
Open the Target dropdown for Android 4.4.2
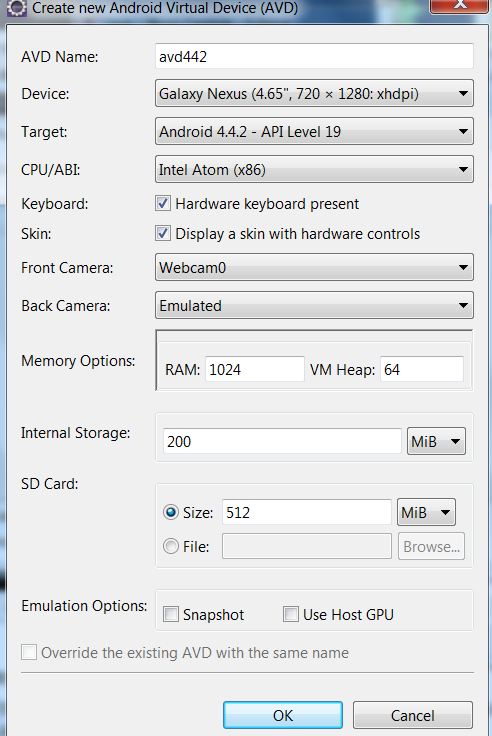pos(314,131)
